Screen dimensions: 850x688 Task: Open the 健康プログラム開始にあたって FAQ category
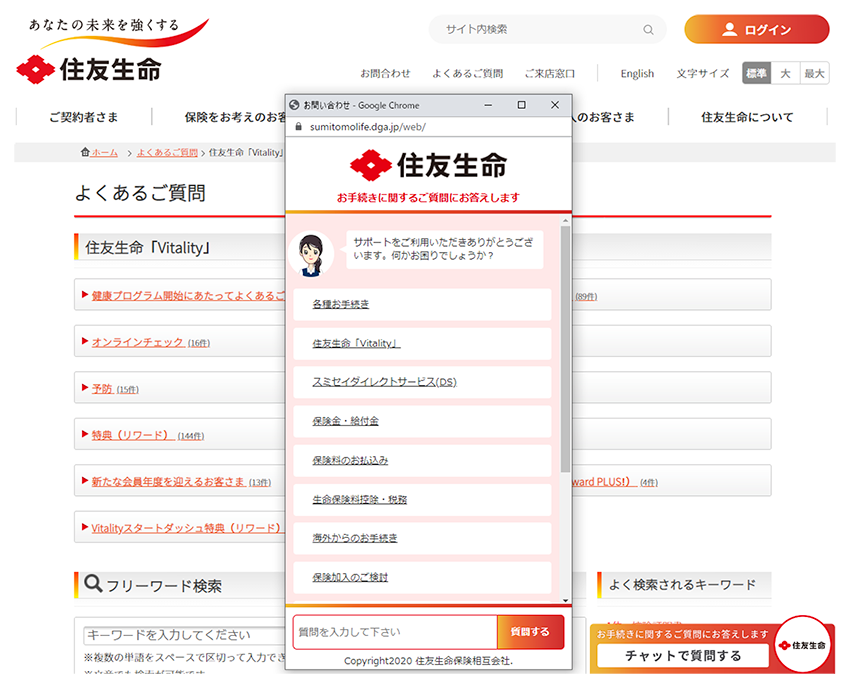point(188,295)
